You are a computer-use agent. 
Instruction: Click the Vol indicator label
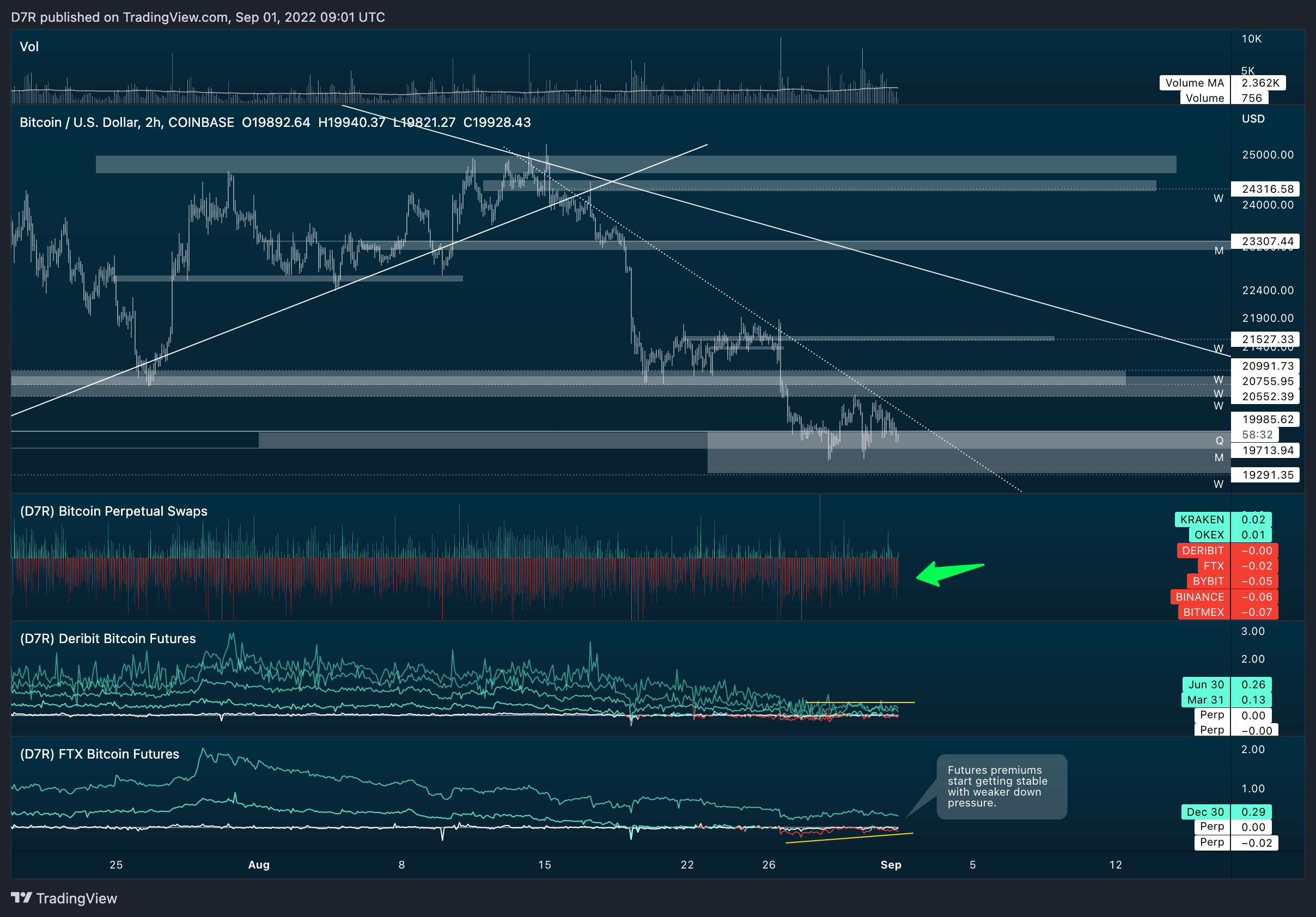pos(29,47)
